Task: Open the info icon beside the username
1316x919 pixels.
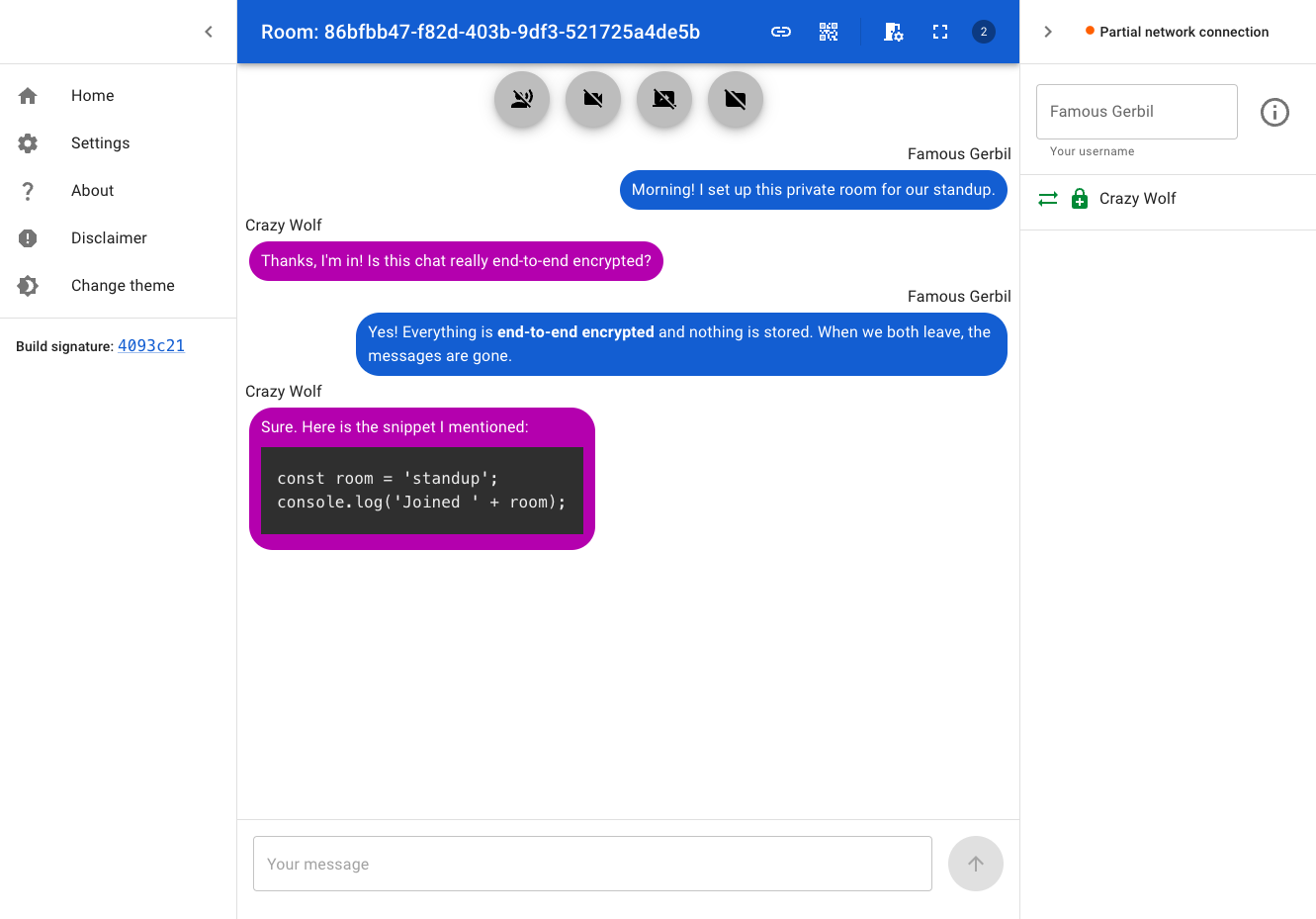Action: point(1274,112)
